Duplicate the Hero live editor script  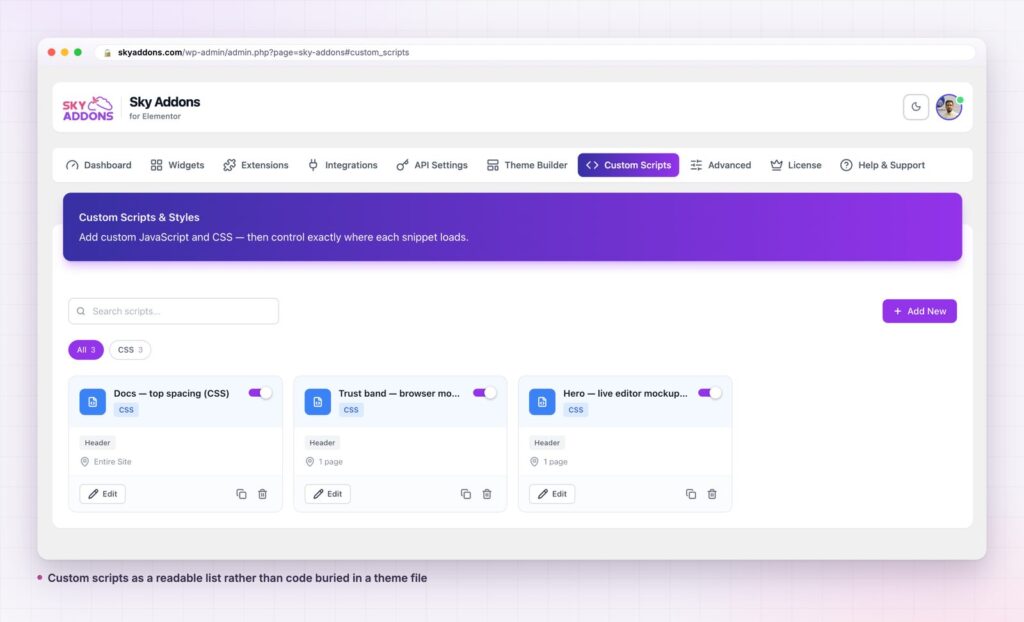(691, 494)
